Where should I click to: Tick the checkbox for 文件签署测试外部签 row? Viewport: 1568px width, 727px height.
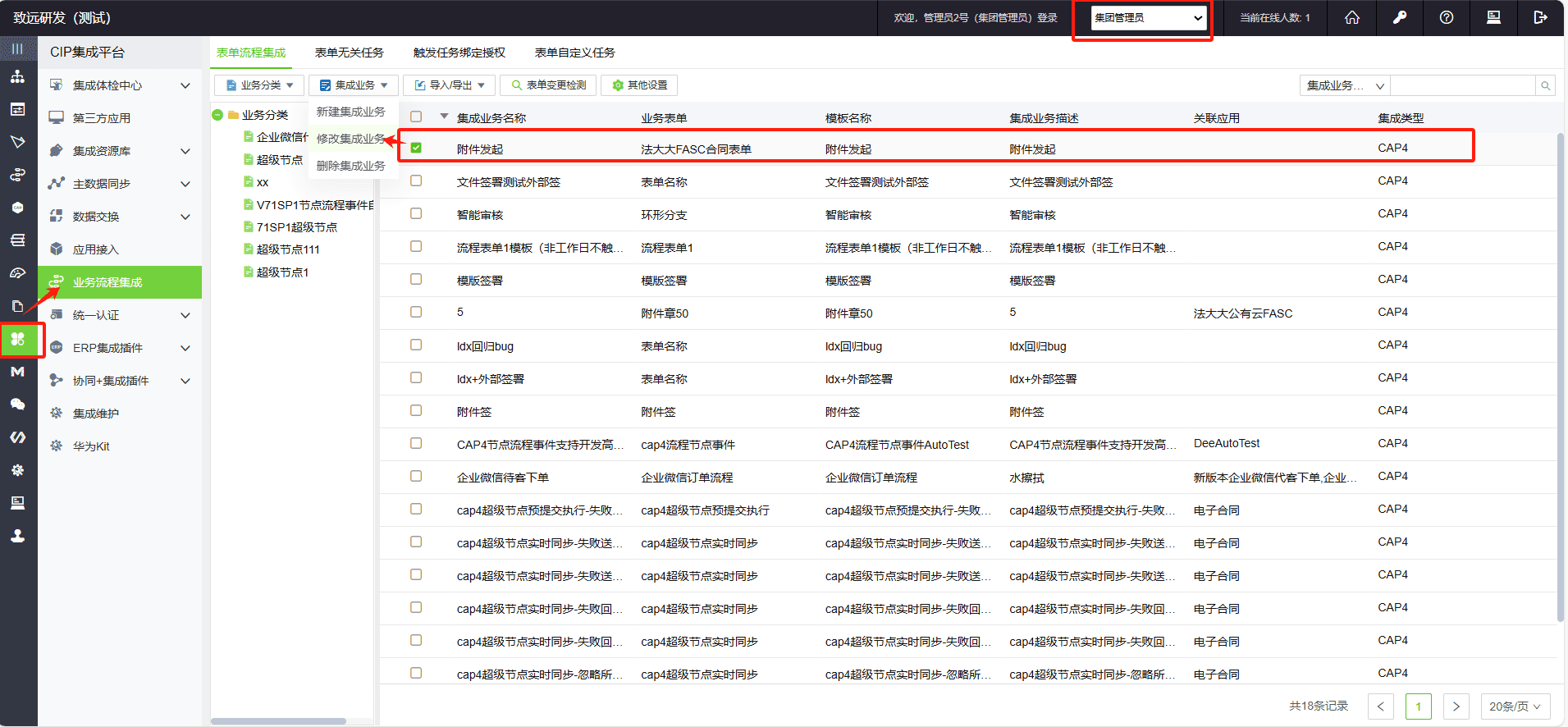pyautogui.click(x=416, y=181)
